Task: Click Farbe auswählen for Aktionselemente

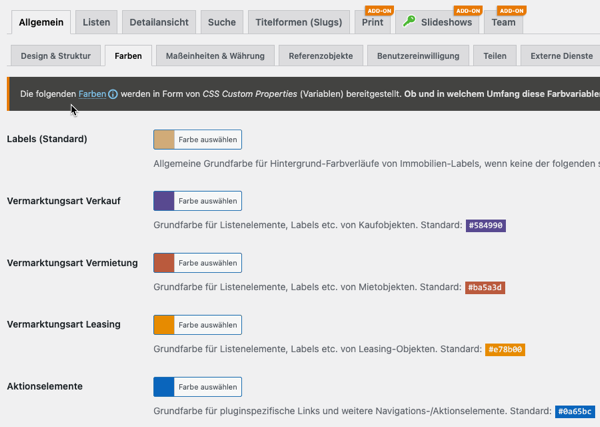Action: coord(208,387)
